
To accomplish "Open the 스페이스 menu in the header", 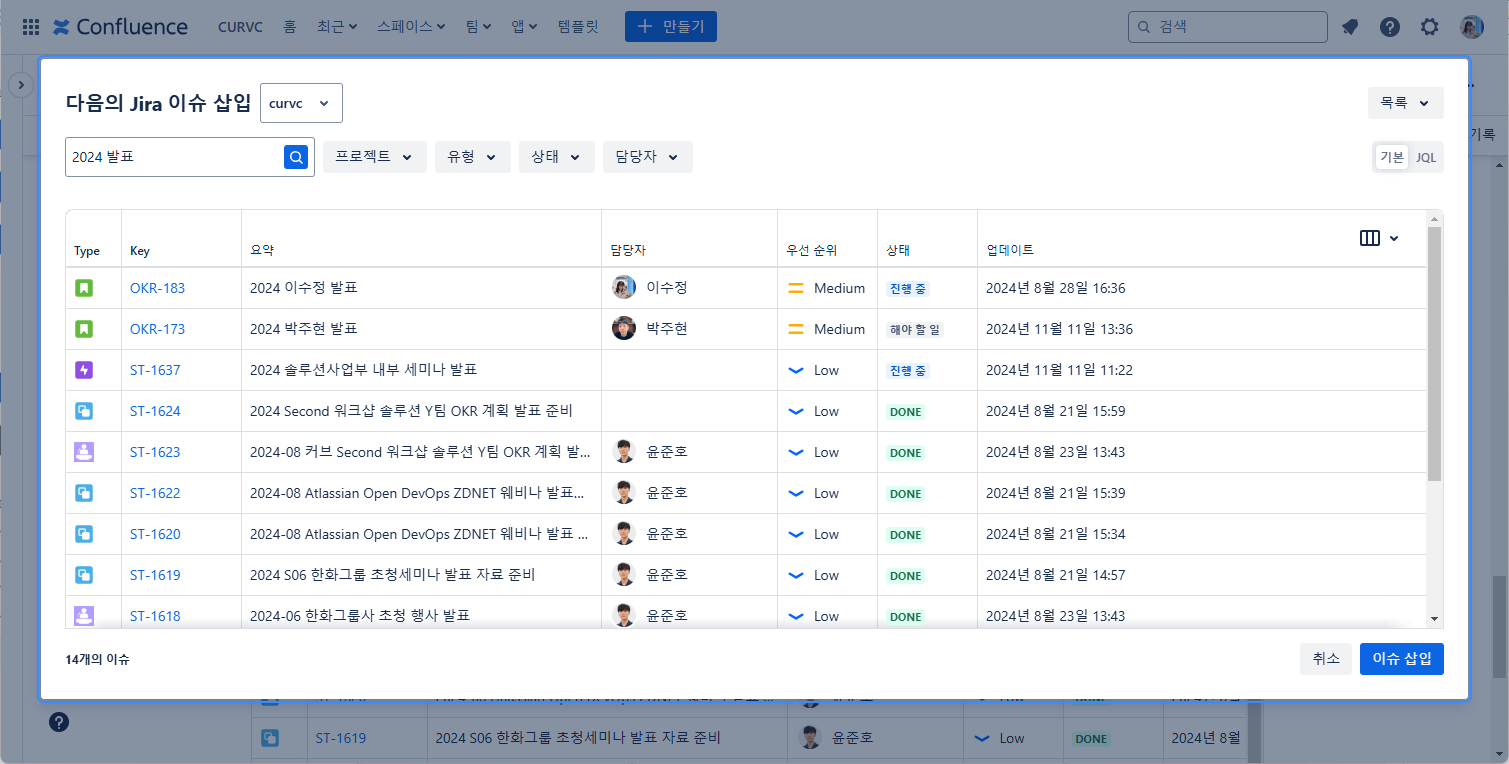I will pyautogui.click(x=411, y=27).
